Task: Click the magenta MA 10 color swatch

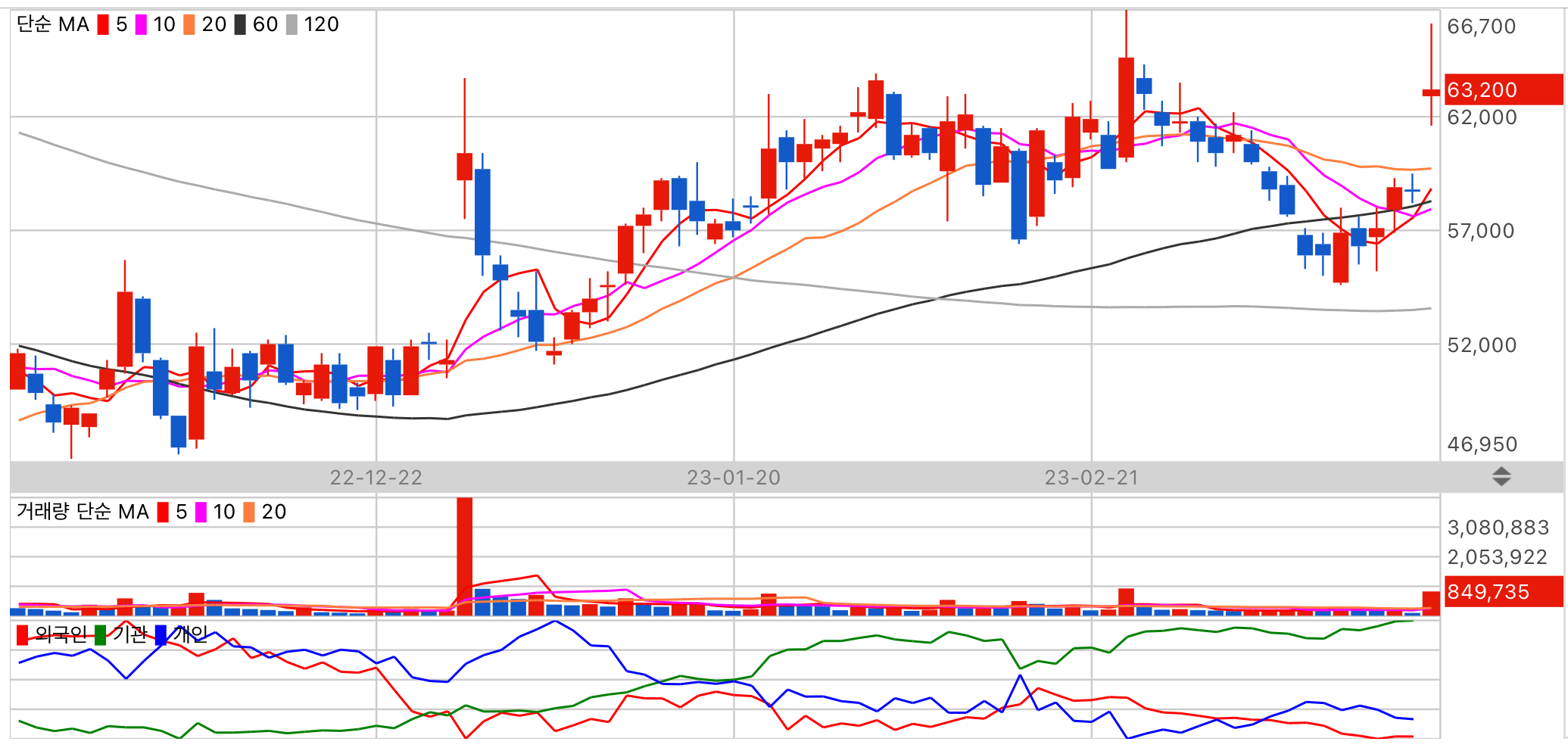Action: pyautogui.click(x=141, y=25)
